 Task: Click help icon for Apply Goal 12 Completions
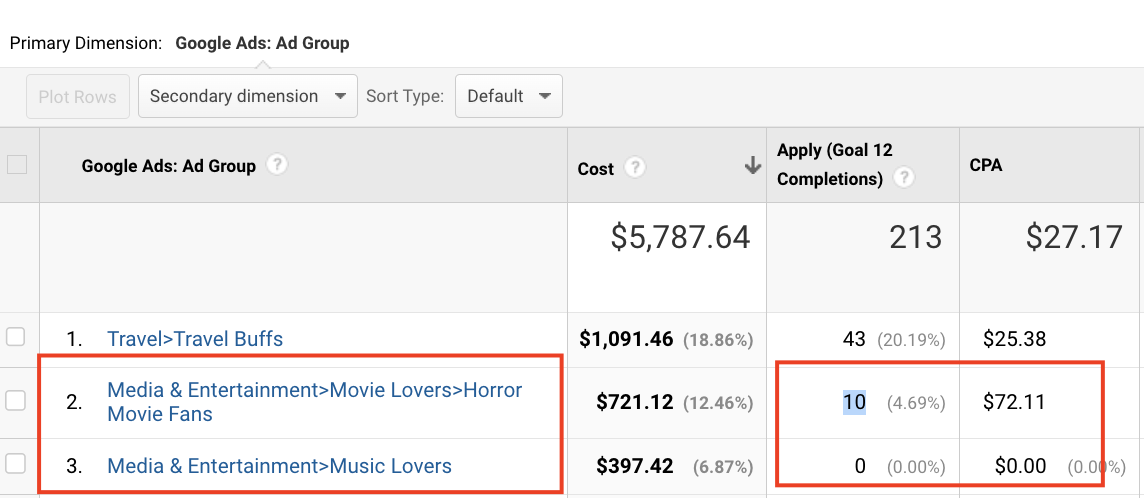pos(904,179)
